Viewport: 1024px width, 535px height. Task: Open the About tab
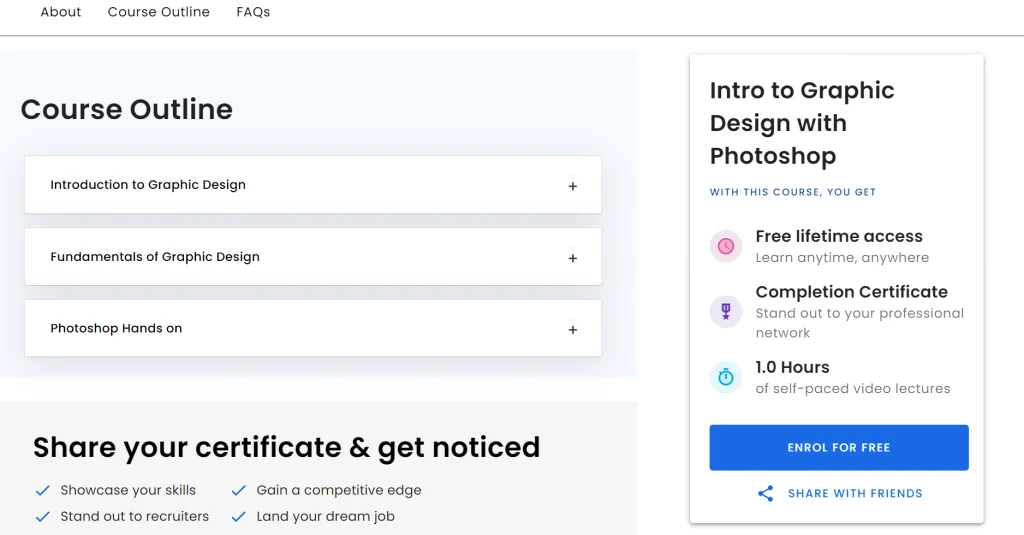[x=61, y=12]
